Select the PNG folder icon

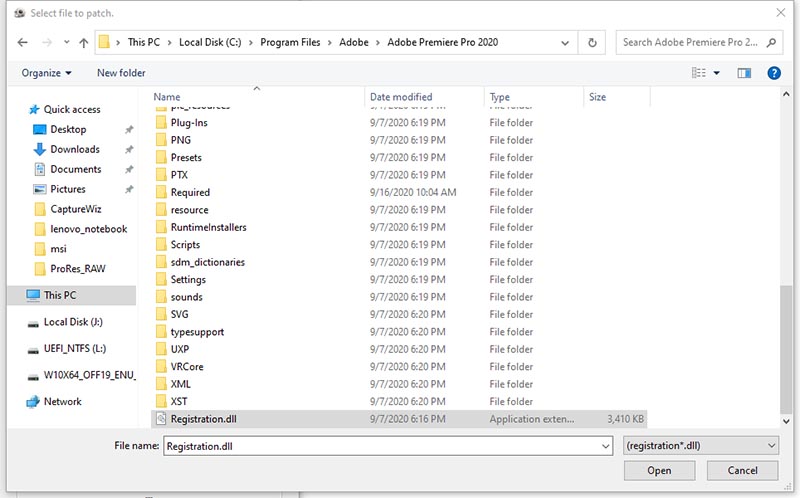click(x=161, y=140)
